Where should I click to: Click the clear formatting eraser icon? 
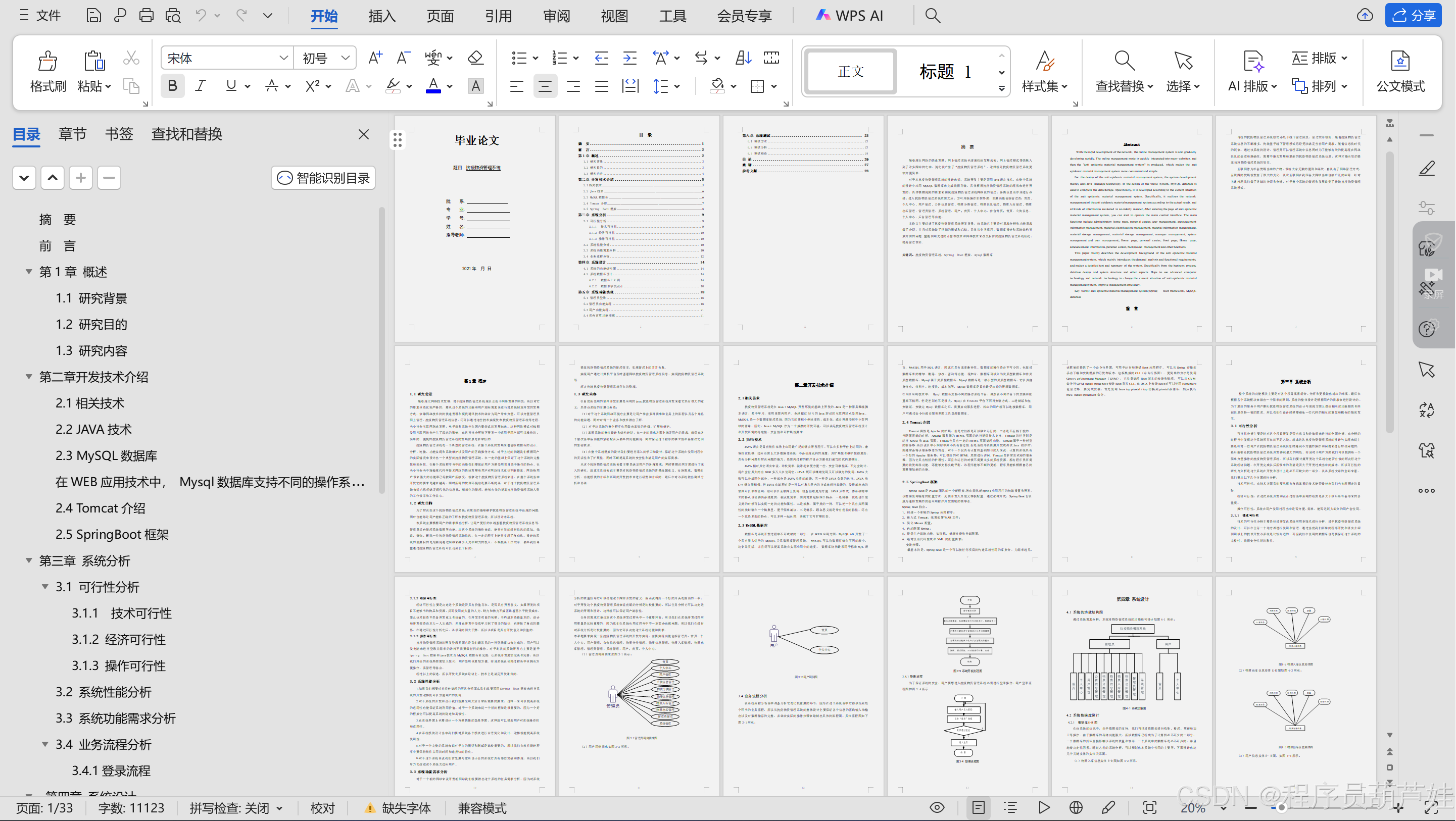475,58
